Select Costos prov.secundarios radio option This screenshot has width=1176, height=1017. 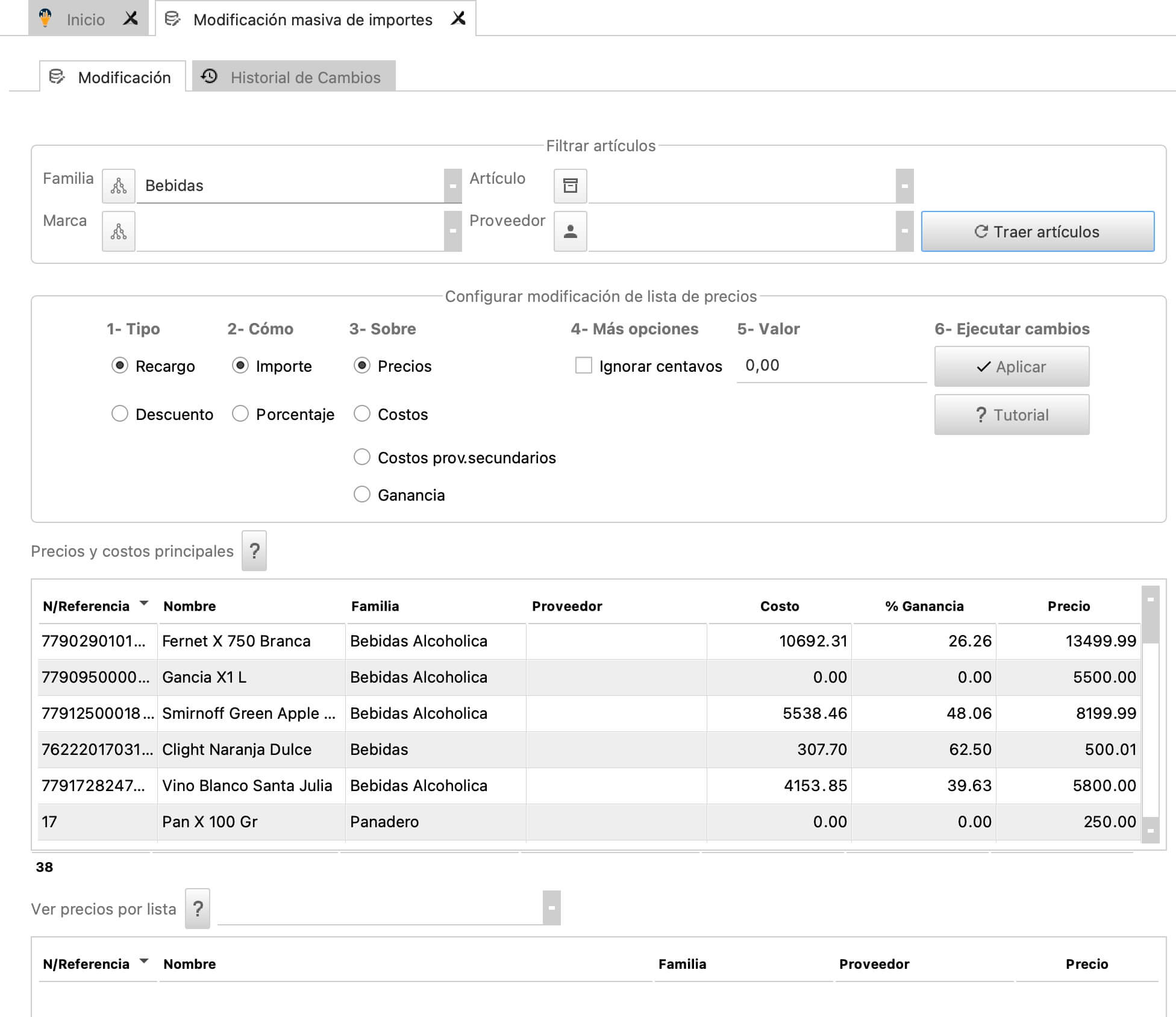[x=362, y=457]
